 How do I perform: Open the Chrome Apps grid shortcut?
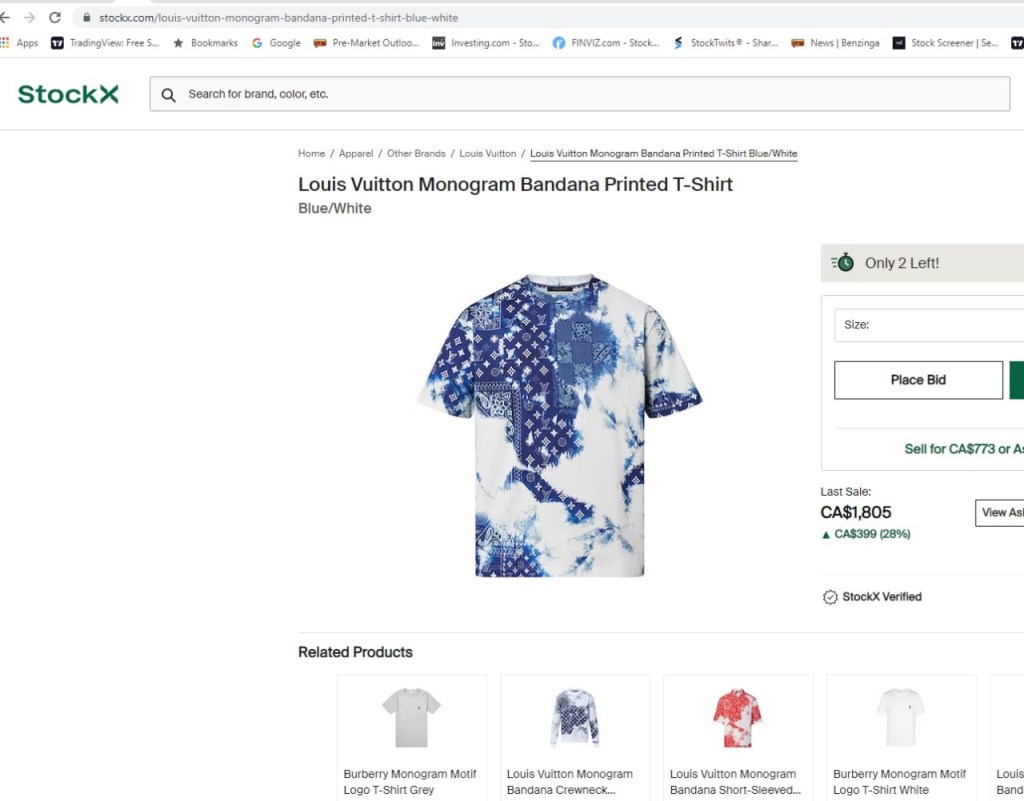click(x=5, y=43)
